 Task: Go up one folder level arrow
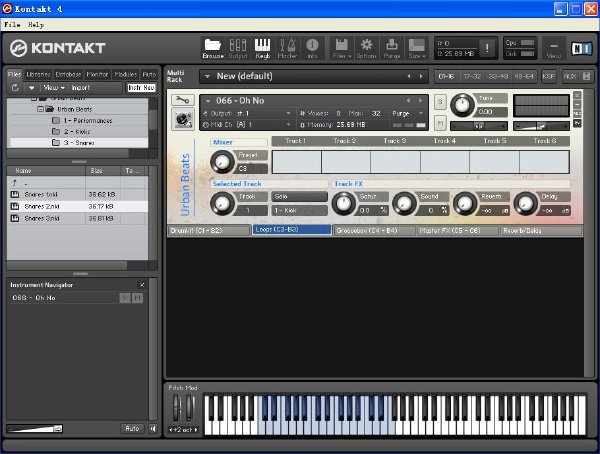point(15,183)
